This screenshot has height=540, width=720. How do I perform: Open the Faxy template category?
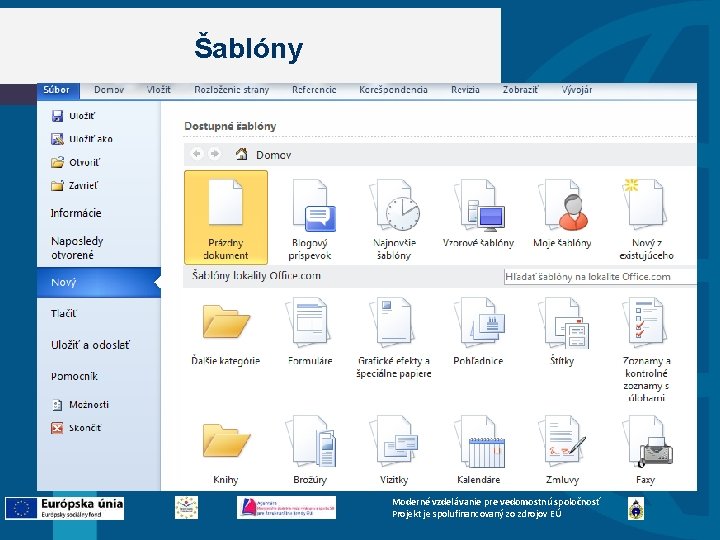pyautogui.click(x=646, y=450)
